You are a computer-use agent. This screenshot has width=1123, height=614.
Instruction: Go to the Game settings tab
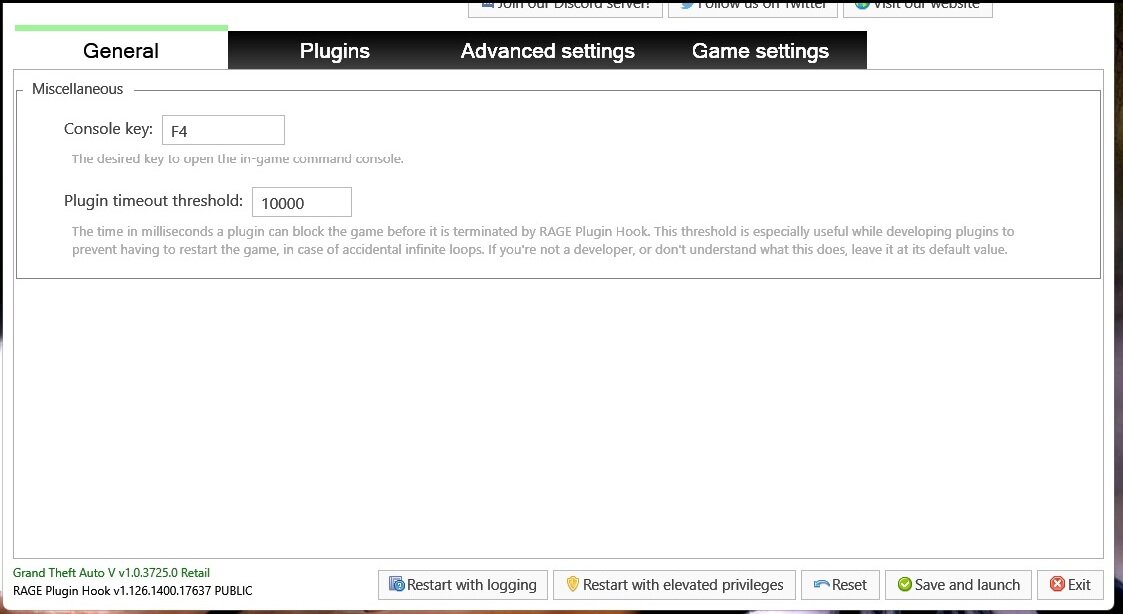click(x=760, y=50)
